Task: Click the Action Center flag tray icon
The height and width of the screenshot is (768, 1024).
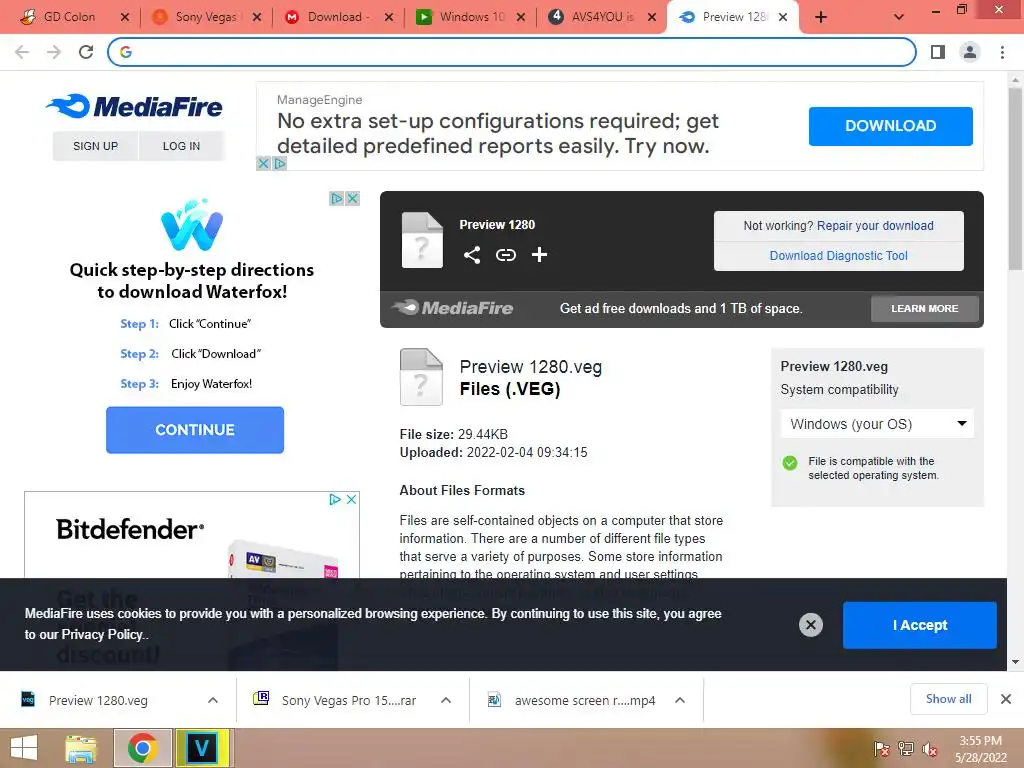Action: pos(881,749)
